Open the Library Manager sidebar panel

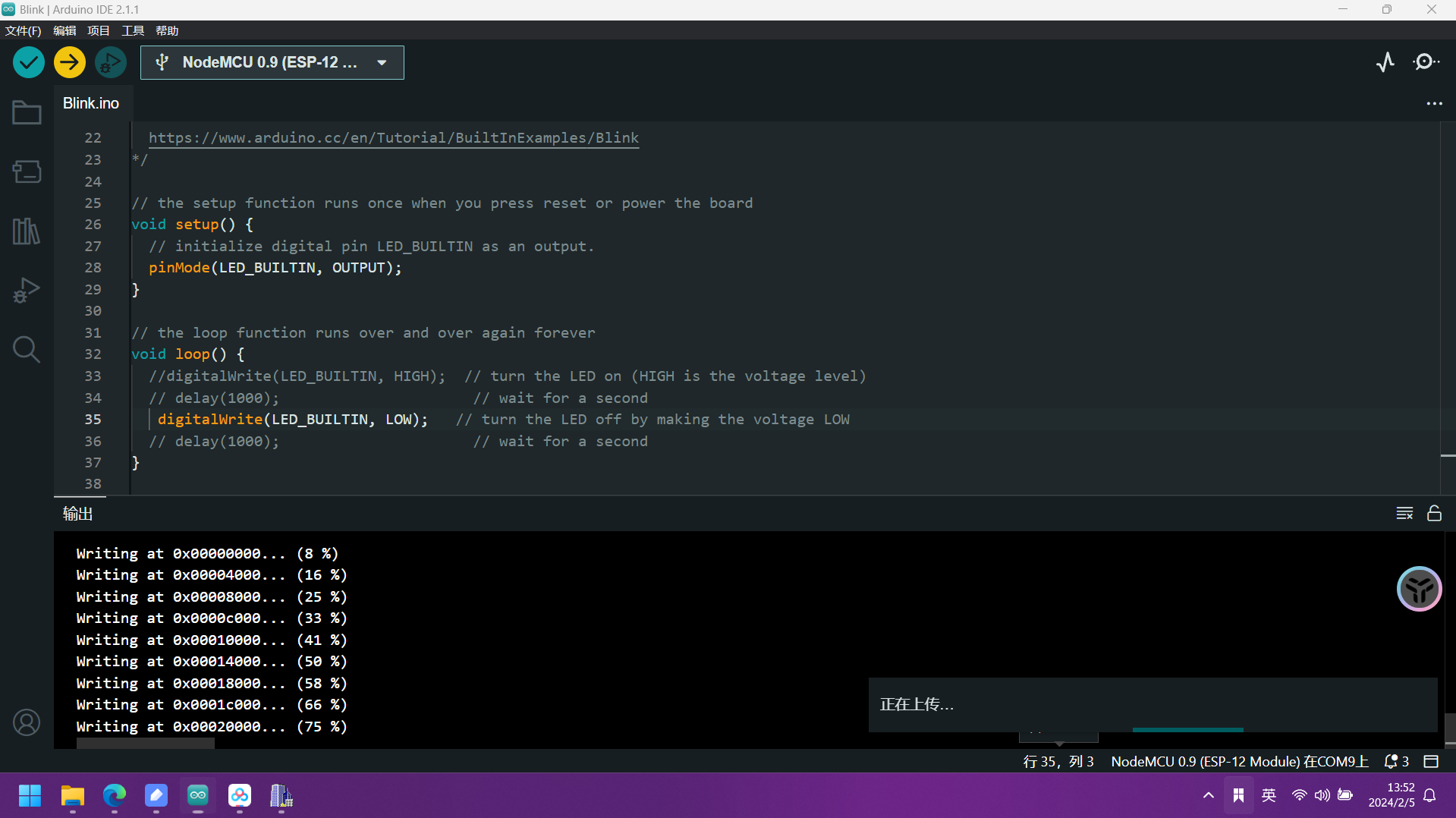point(27,231)
